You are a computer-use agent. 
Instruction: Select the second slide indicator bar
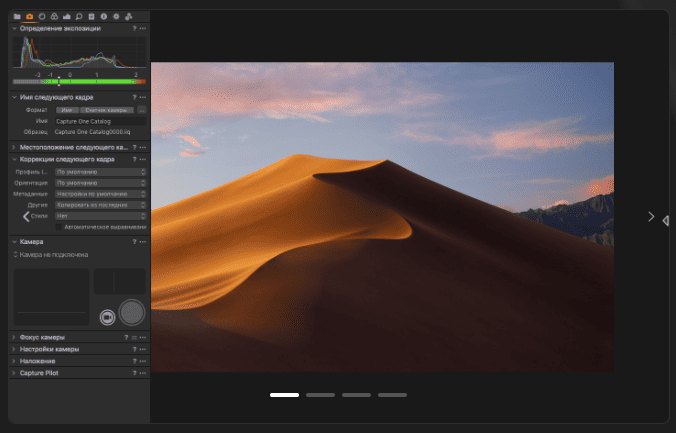click(x=320, y=395)
